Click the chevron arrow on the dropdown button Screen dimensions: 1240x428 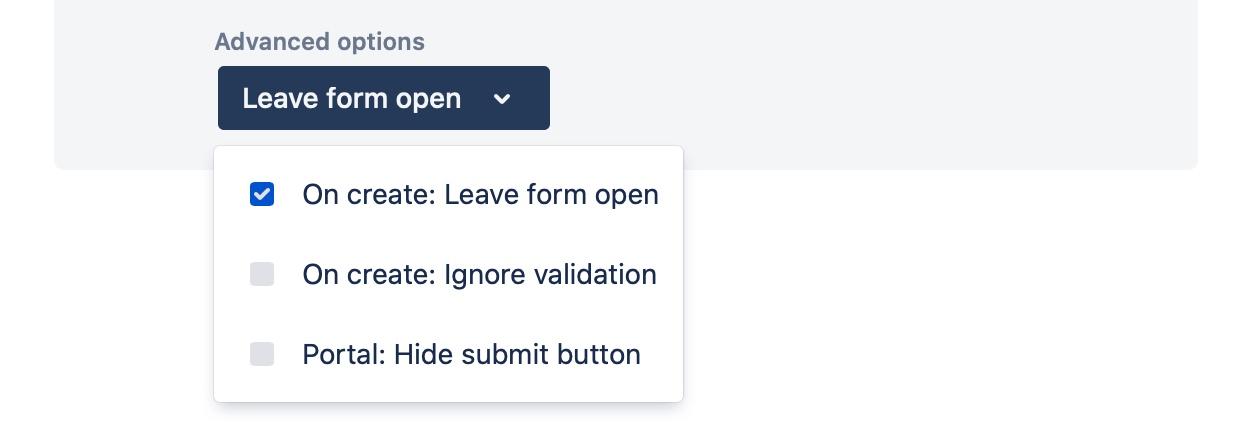tap(502, 98)
